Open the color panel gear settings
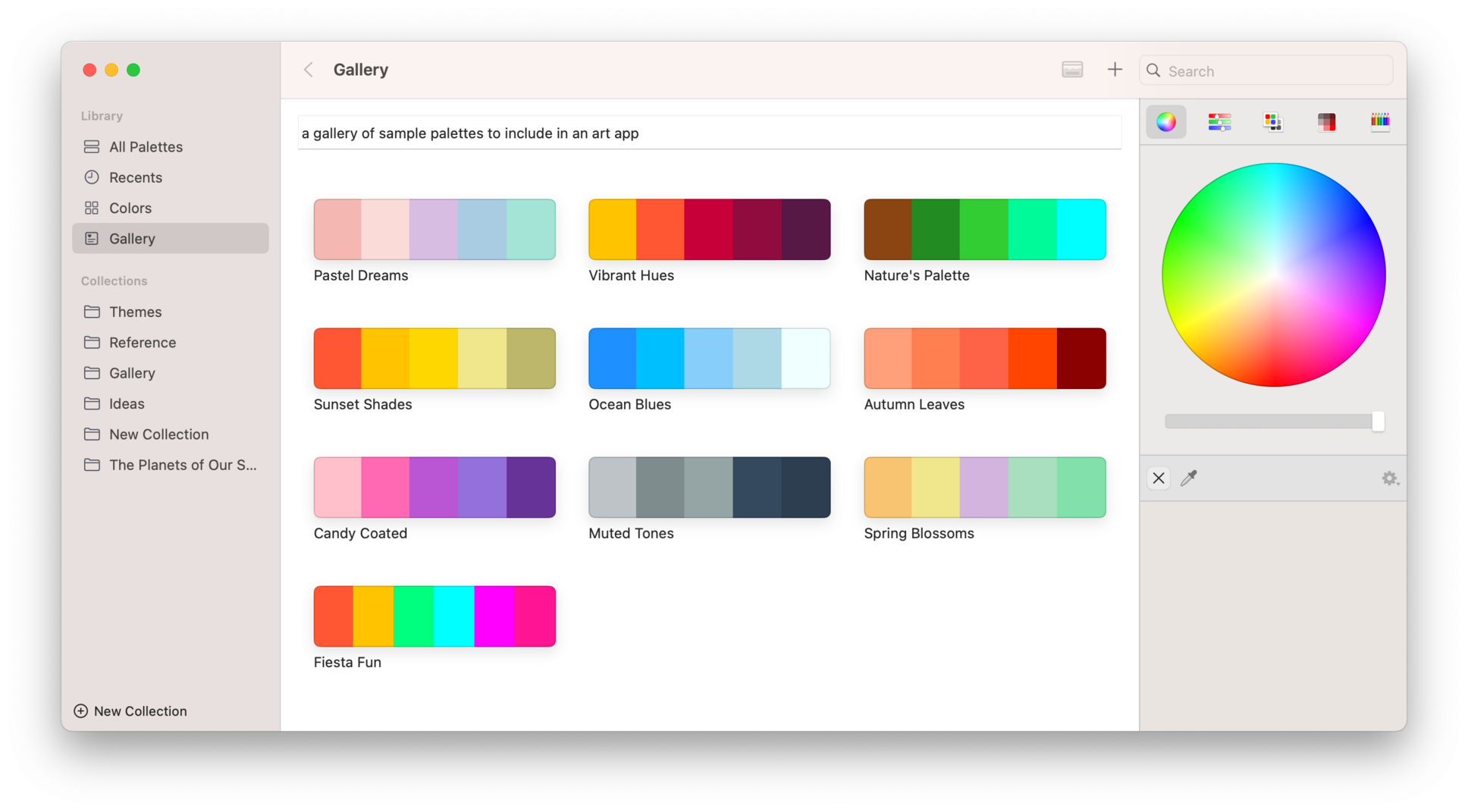 [x=1389, y=478]
